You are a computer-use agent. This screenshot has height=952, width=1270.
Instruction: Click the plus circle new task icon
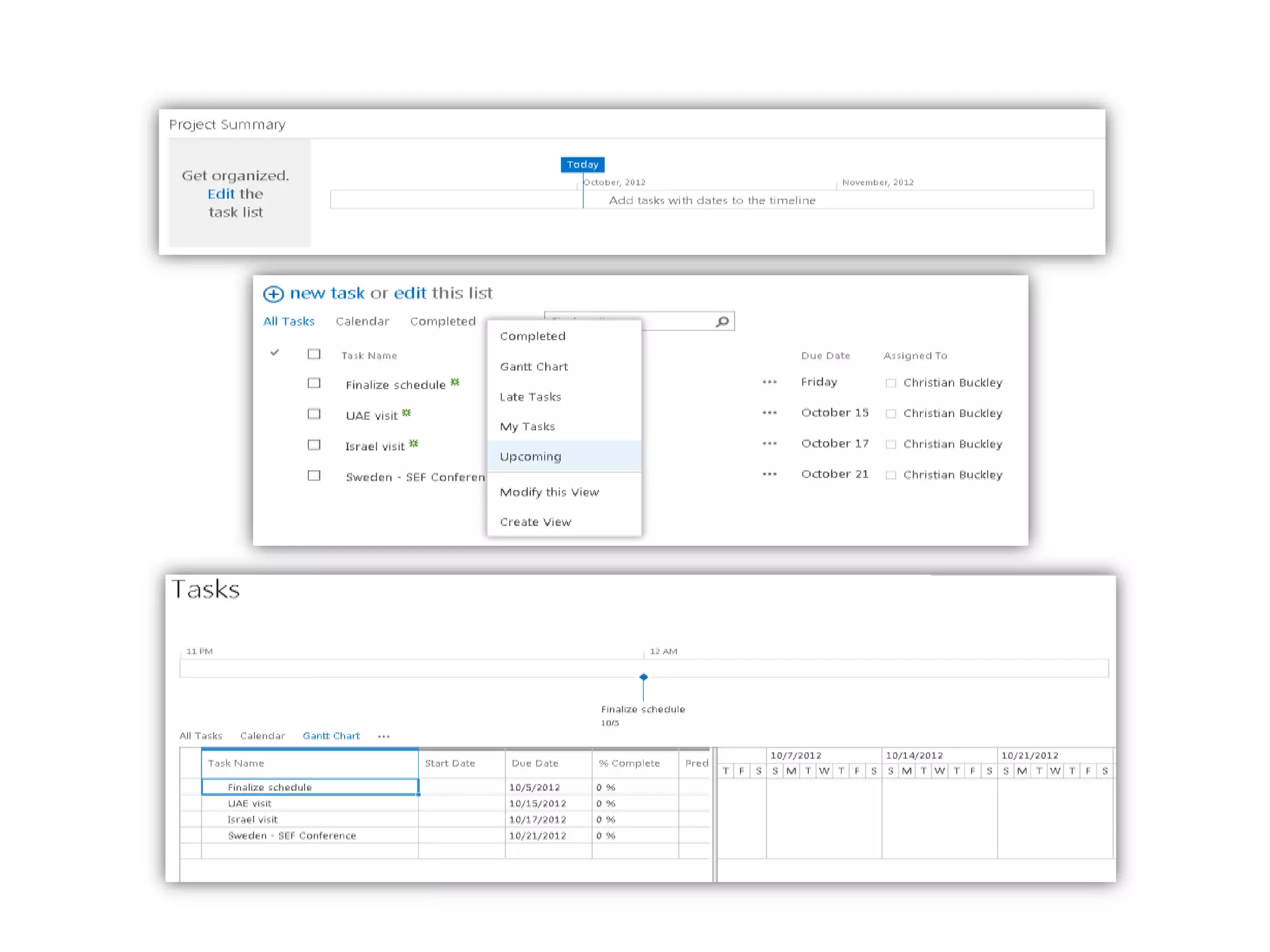[273, 294]
